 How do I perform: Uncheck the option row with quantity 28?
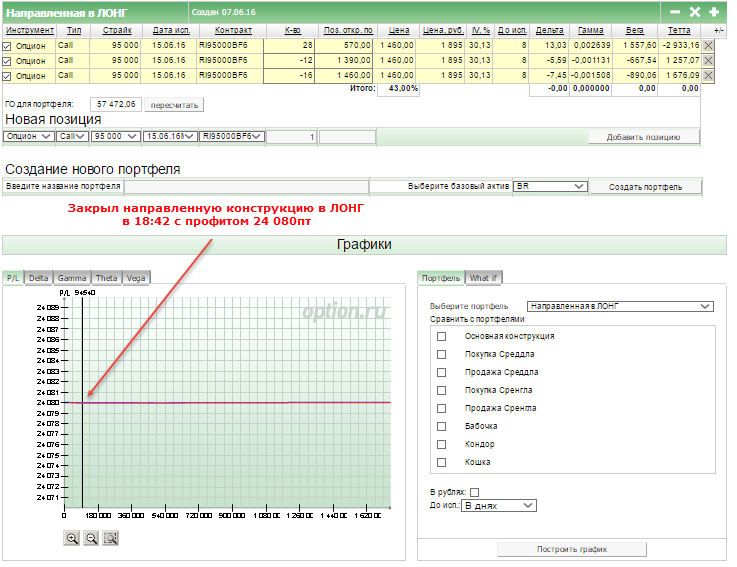coord(7,46)
